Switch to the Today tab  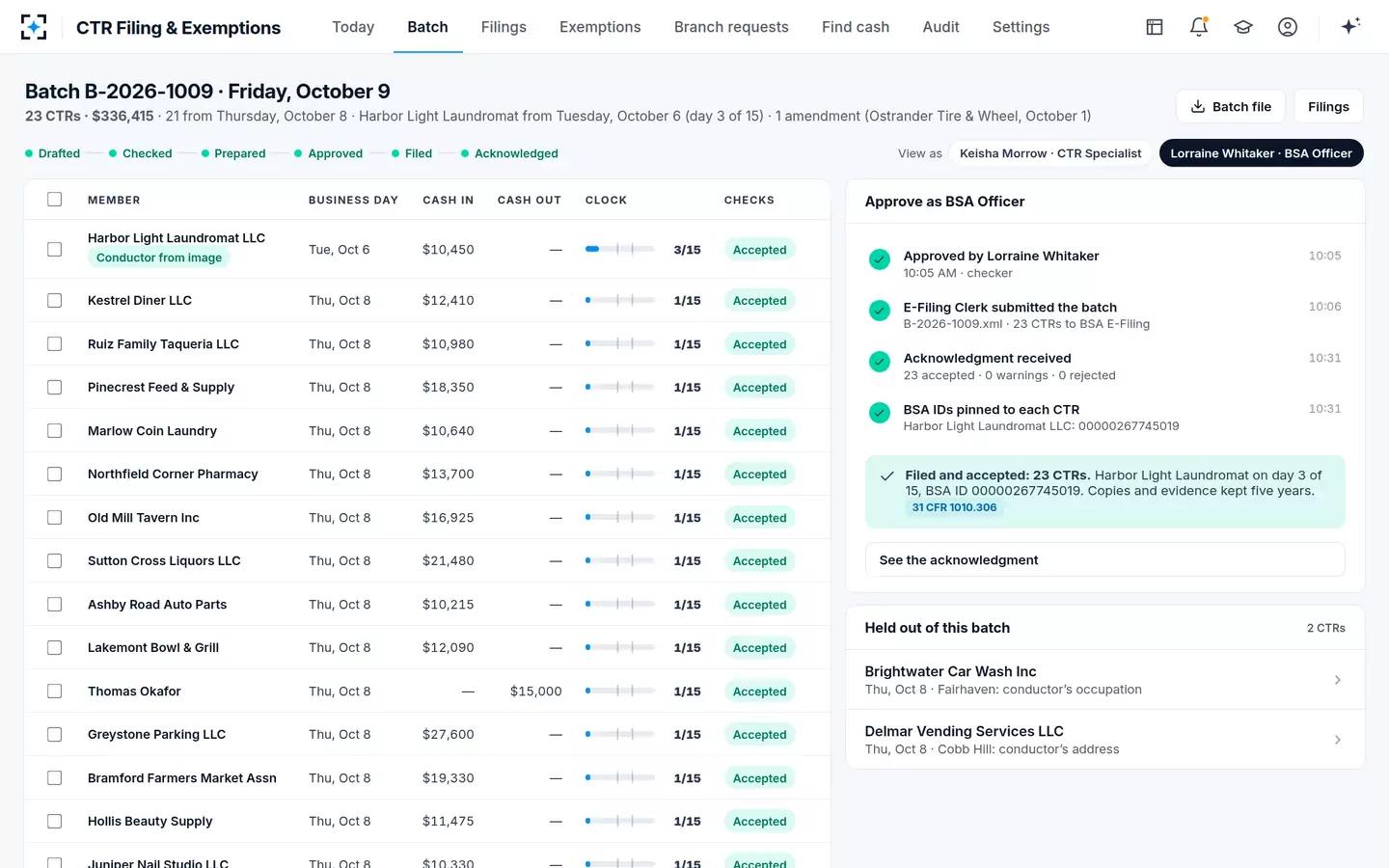point(353,27)
